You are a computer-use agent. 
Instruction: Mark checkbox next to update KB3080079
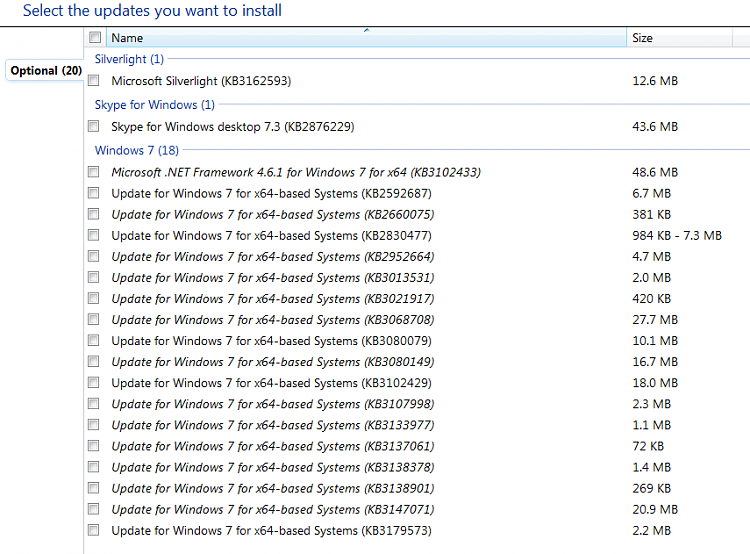tap(94, 340)
